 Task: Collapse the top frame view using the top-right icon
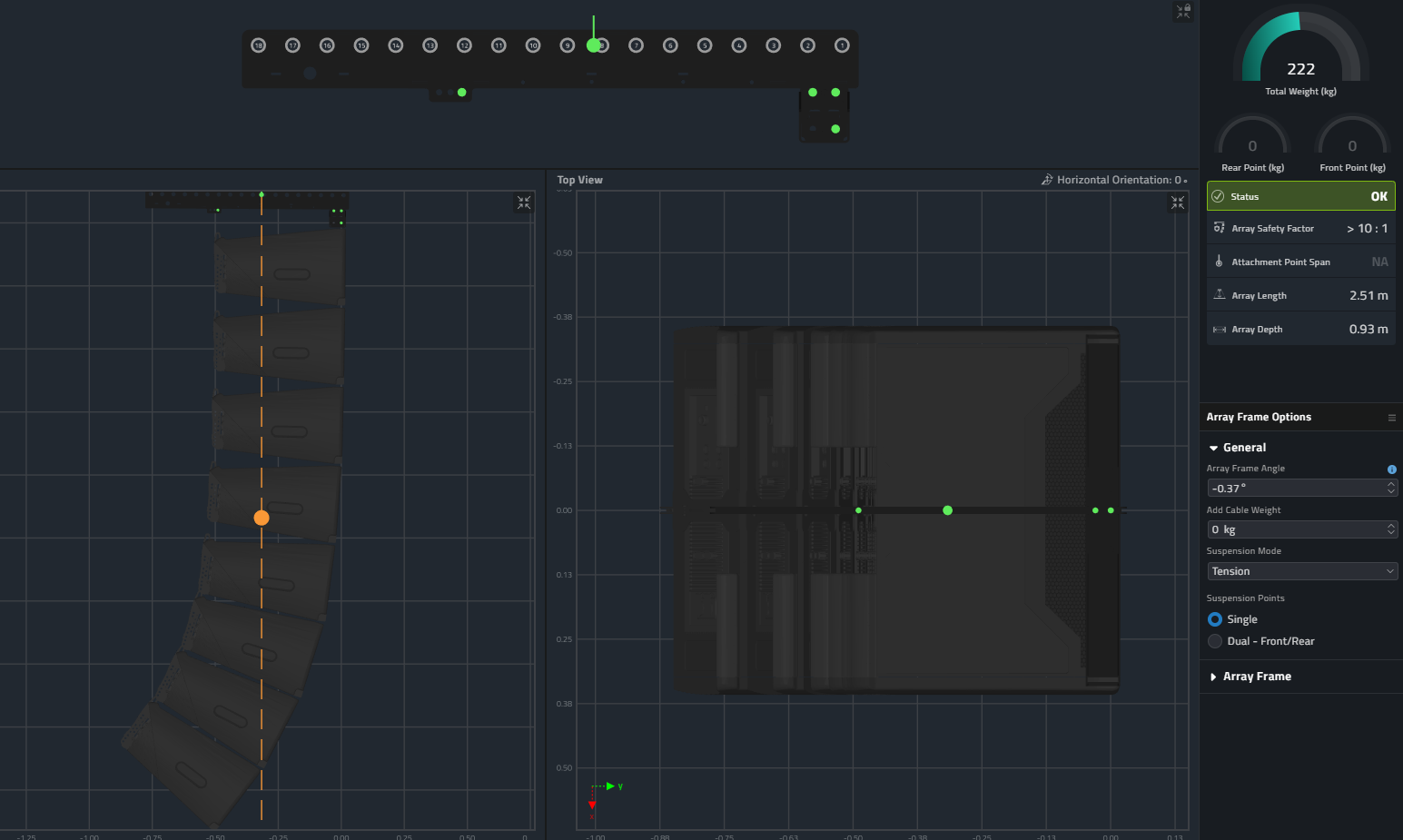1182,12
